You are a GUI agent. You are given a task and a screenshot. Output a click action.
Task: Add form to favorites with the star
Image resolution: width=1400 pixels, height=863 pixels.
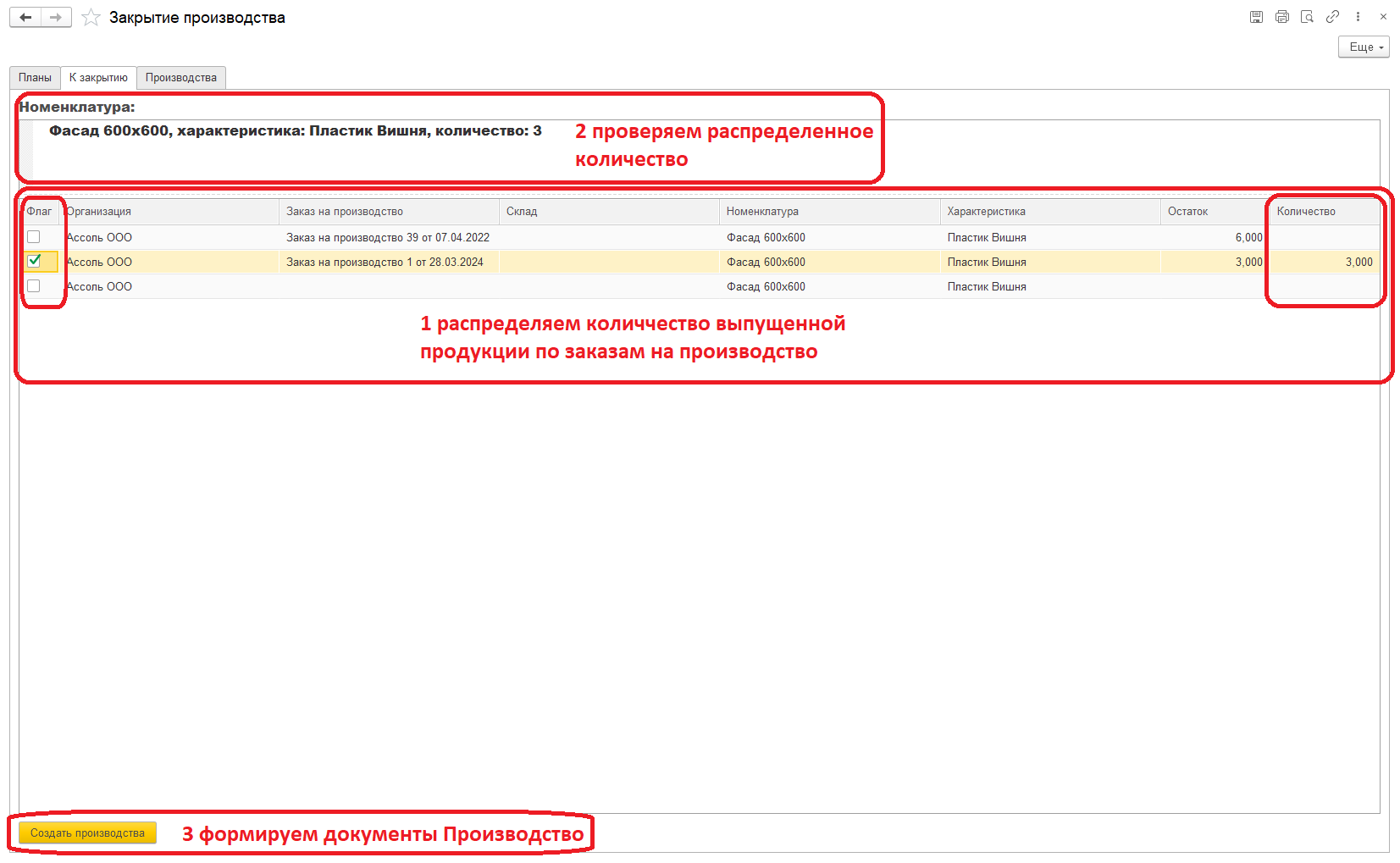click(91, 18)
